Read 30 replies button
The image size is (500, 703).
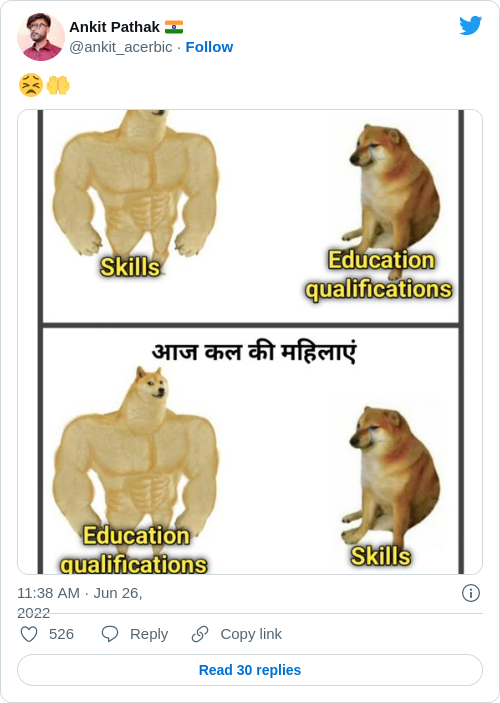pos(250,670)
